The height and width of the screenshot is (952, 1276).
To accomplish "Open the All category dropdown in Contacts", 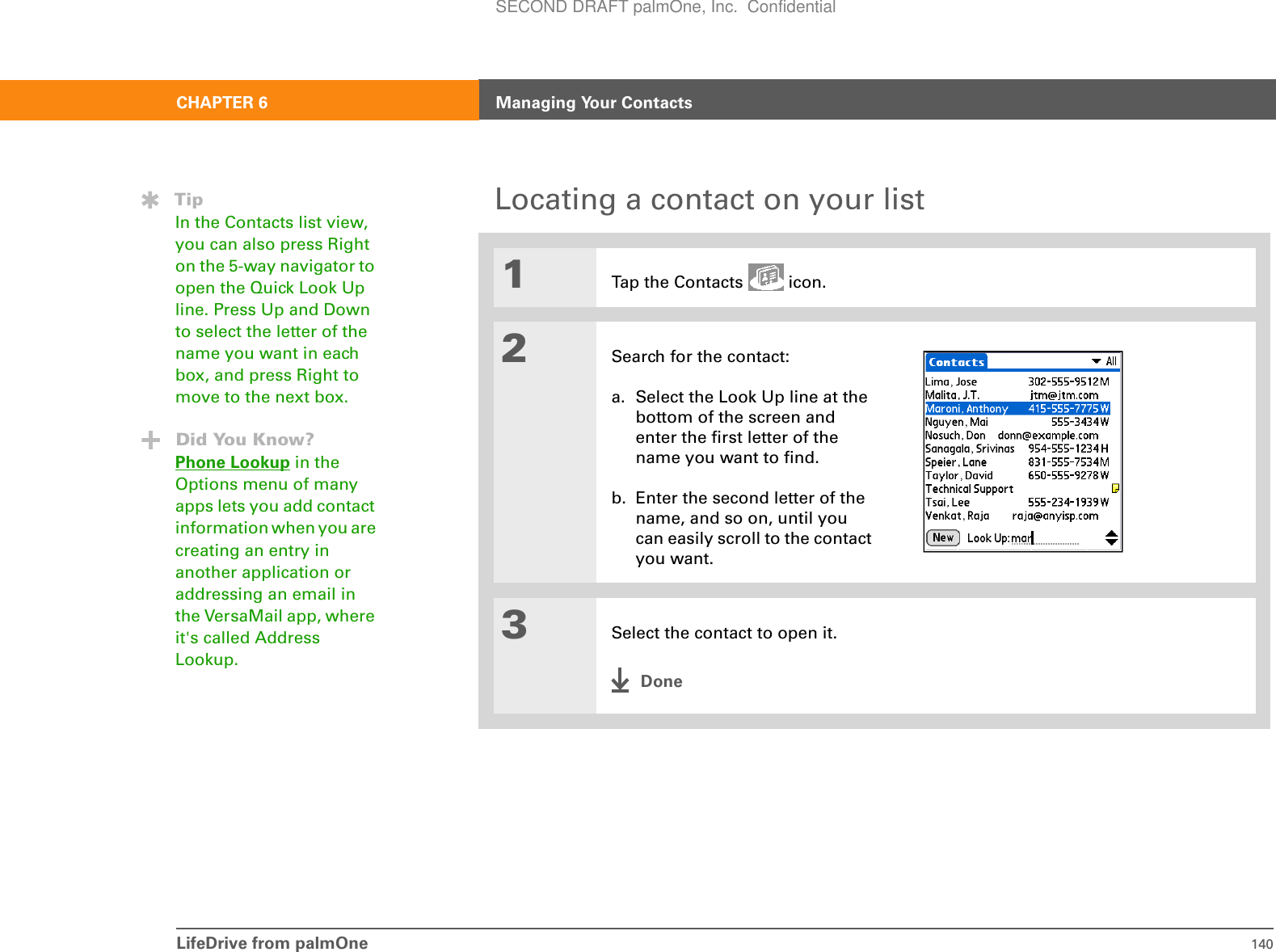I will coord(1104,361).
